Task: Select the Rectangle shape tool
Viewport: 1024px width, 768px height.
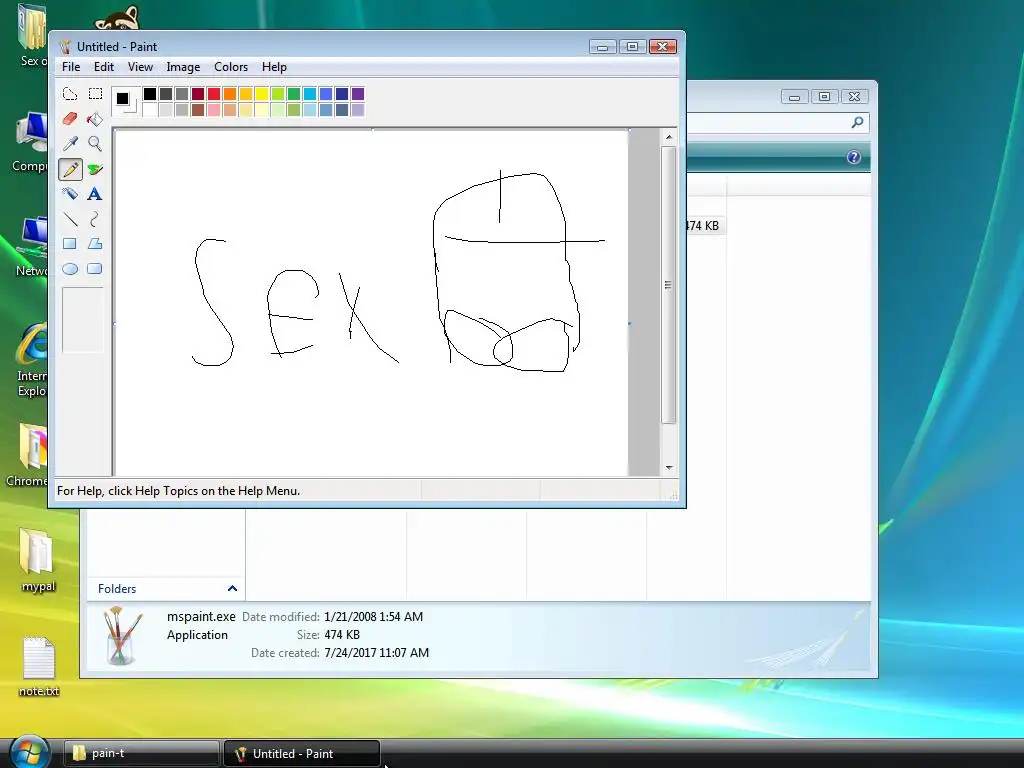Action: click(x=70, y=244)
